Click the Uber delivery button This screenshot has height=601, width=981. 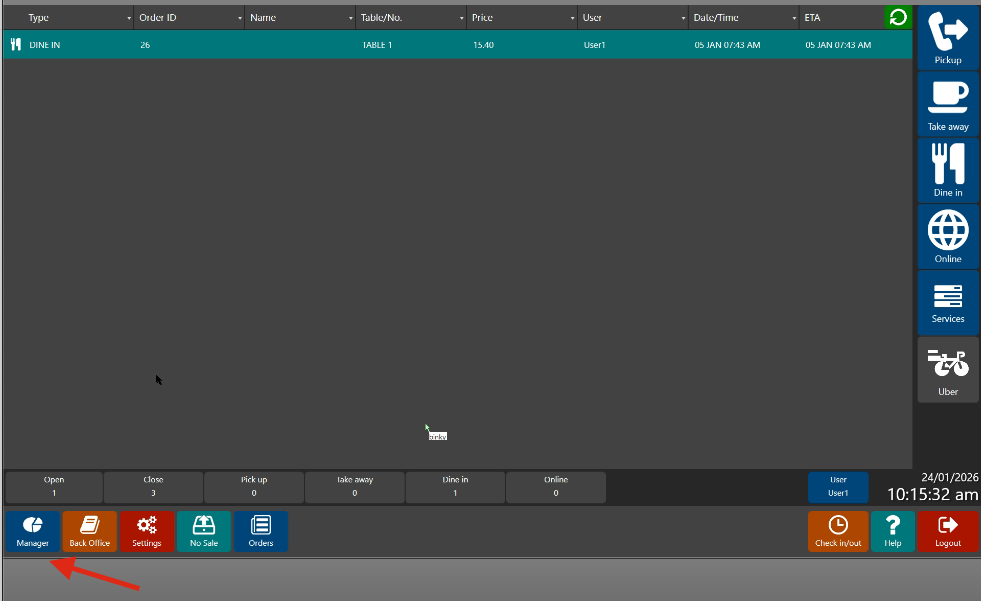948,370
